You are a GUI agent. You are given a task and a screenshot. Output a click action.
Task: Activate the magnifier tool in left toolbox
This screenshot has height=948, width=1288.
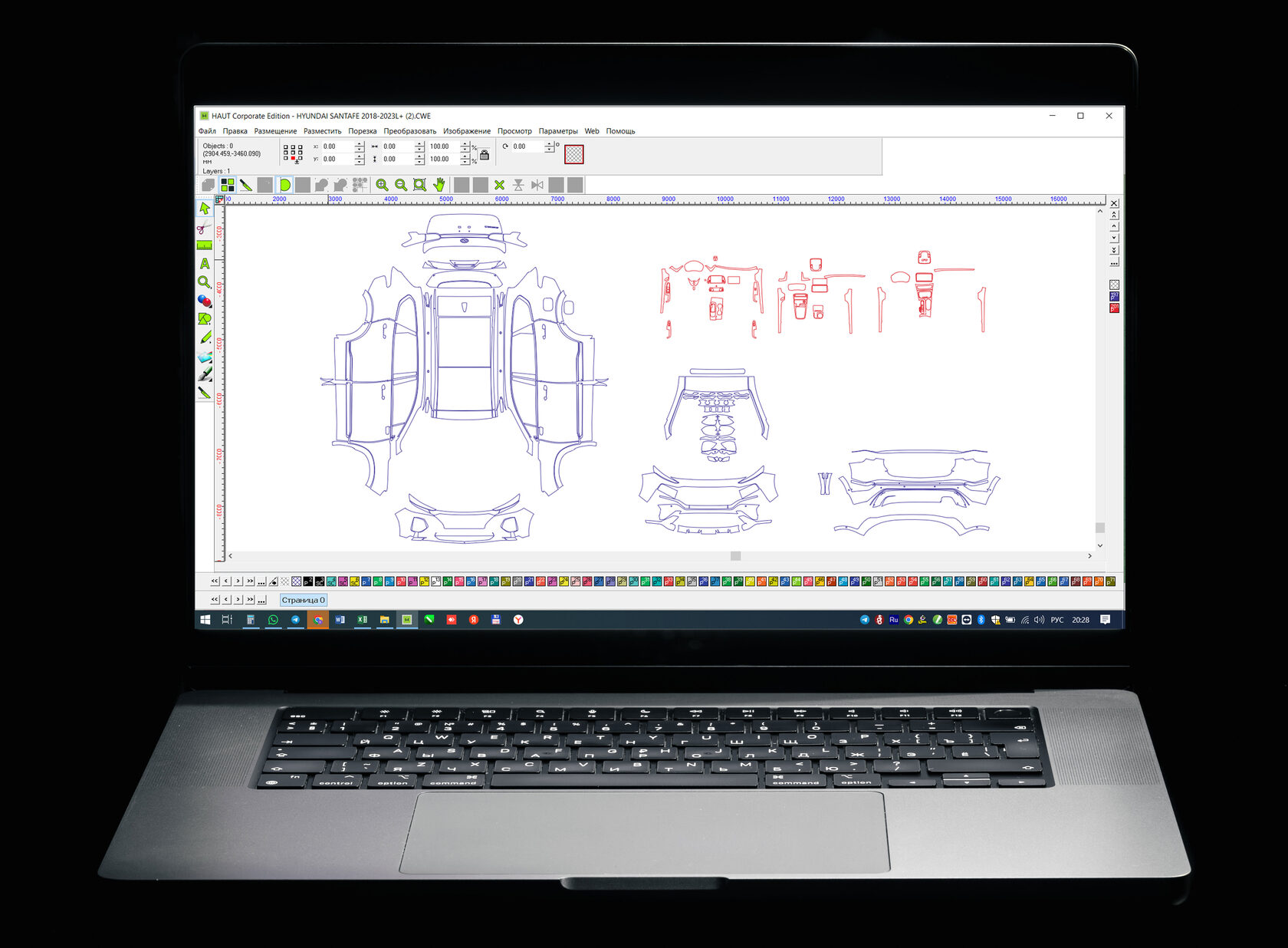point(204,282)
